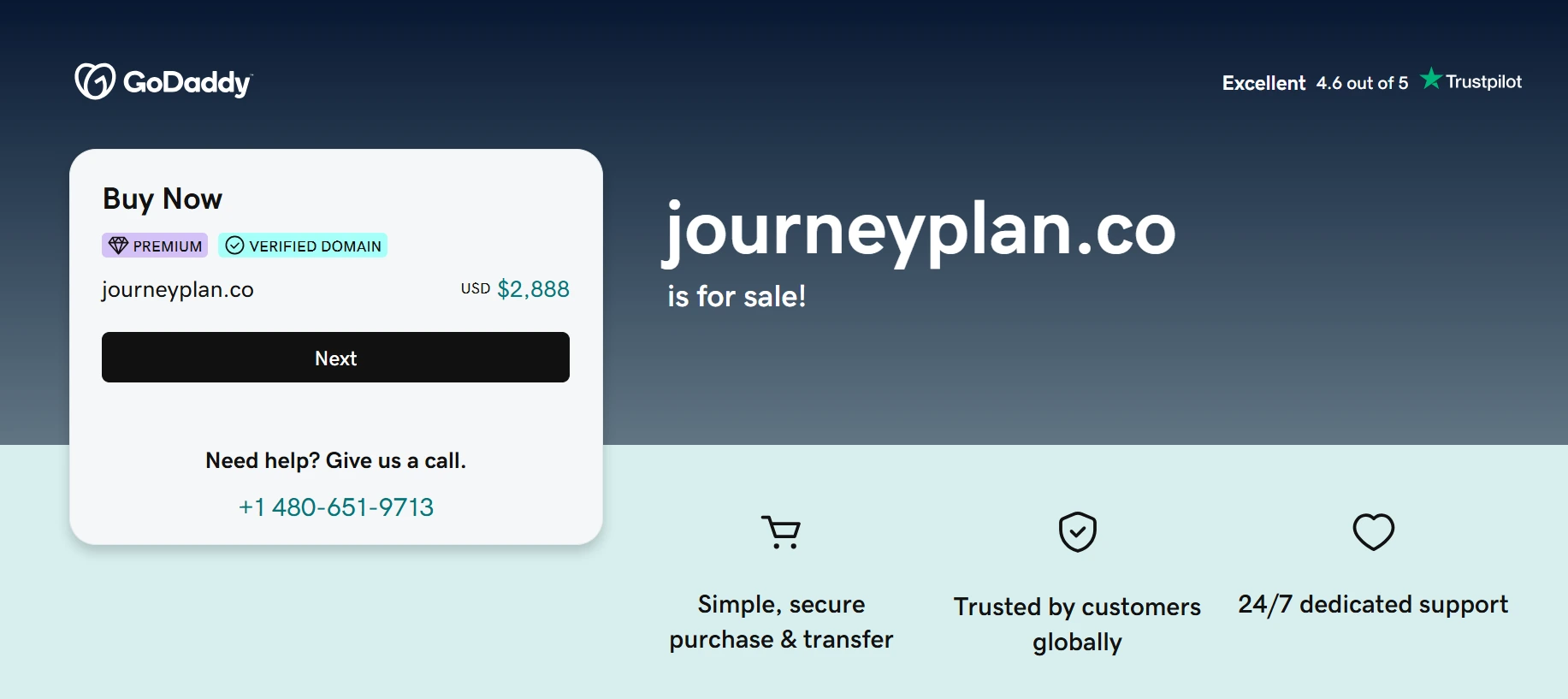
Task: Click the Next button
Action: tap(334, 357)
